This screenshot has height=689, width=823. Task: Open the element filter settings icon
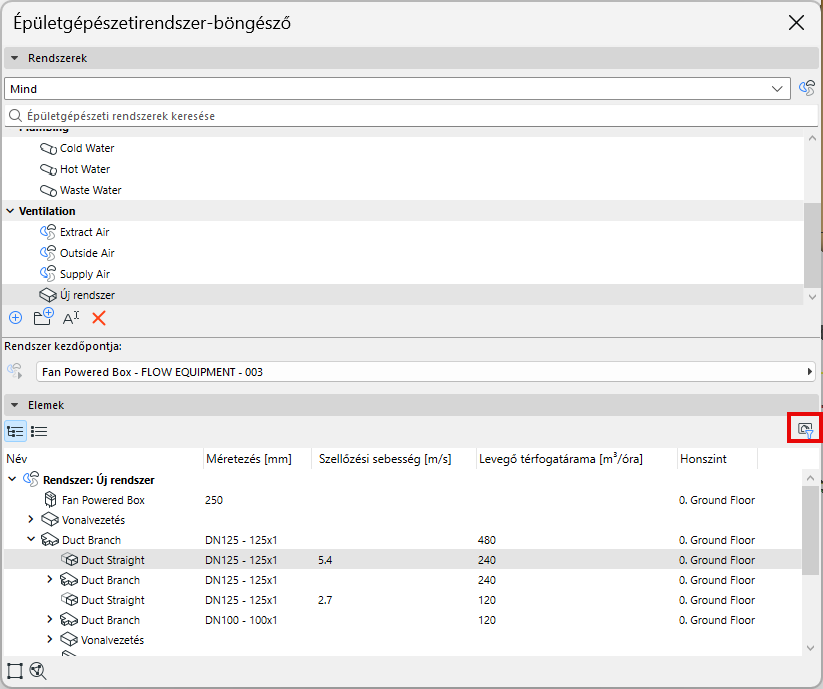(x=805, y=430)
